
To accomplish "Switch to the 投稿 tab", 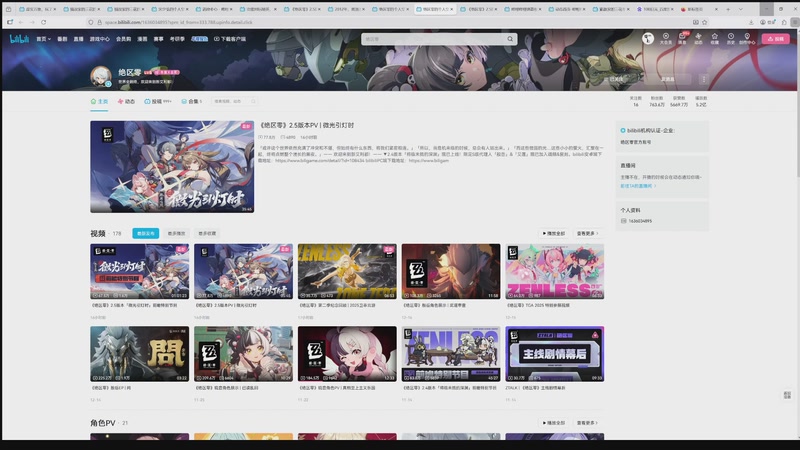I will [158, 102].
